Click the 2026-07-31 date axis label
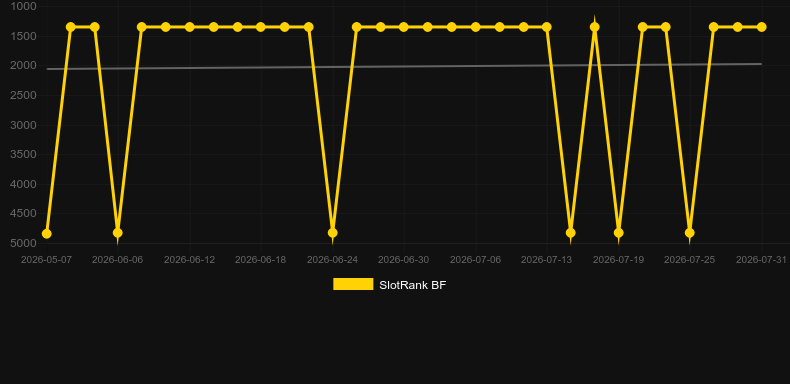Image resolution: width=790 pixels, height=384 pixels. pos(761,260)
